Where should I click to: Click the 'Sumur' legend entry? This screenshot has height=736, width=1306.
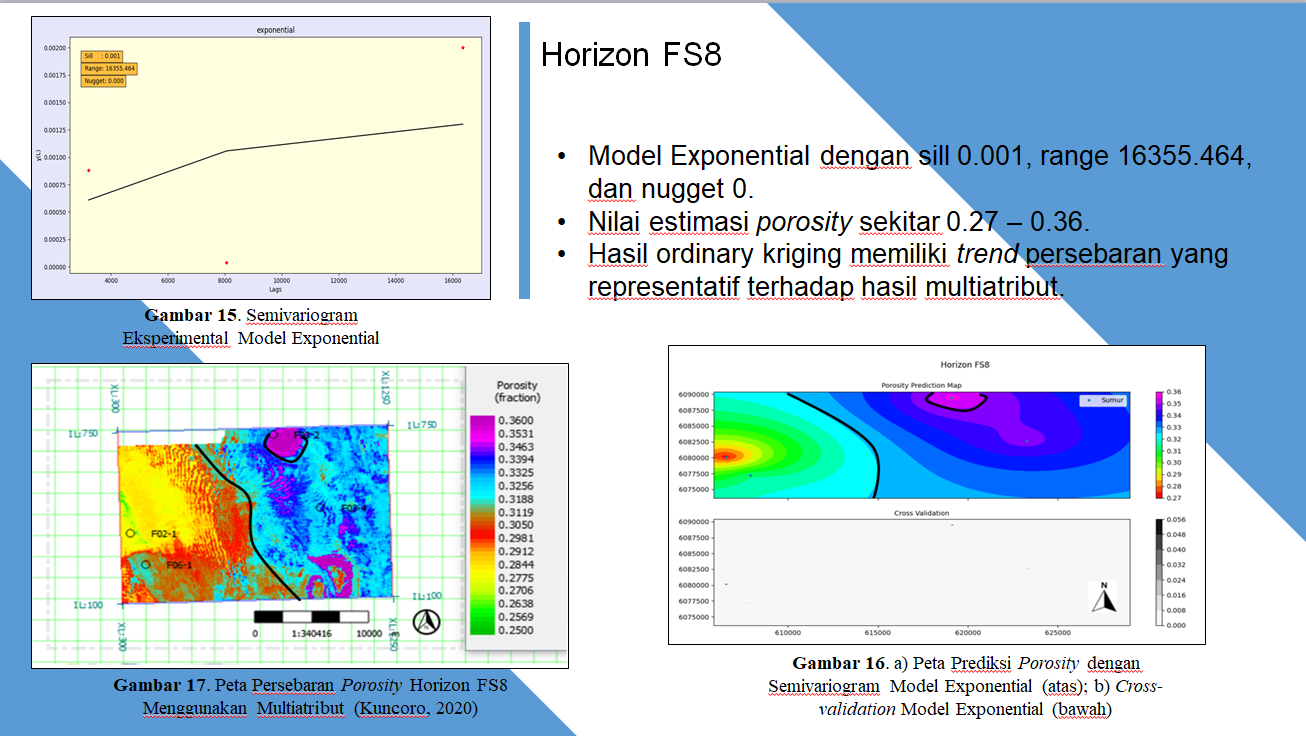pos(1105,400)
